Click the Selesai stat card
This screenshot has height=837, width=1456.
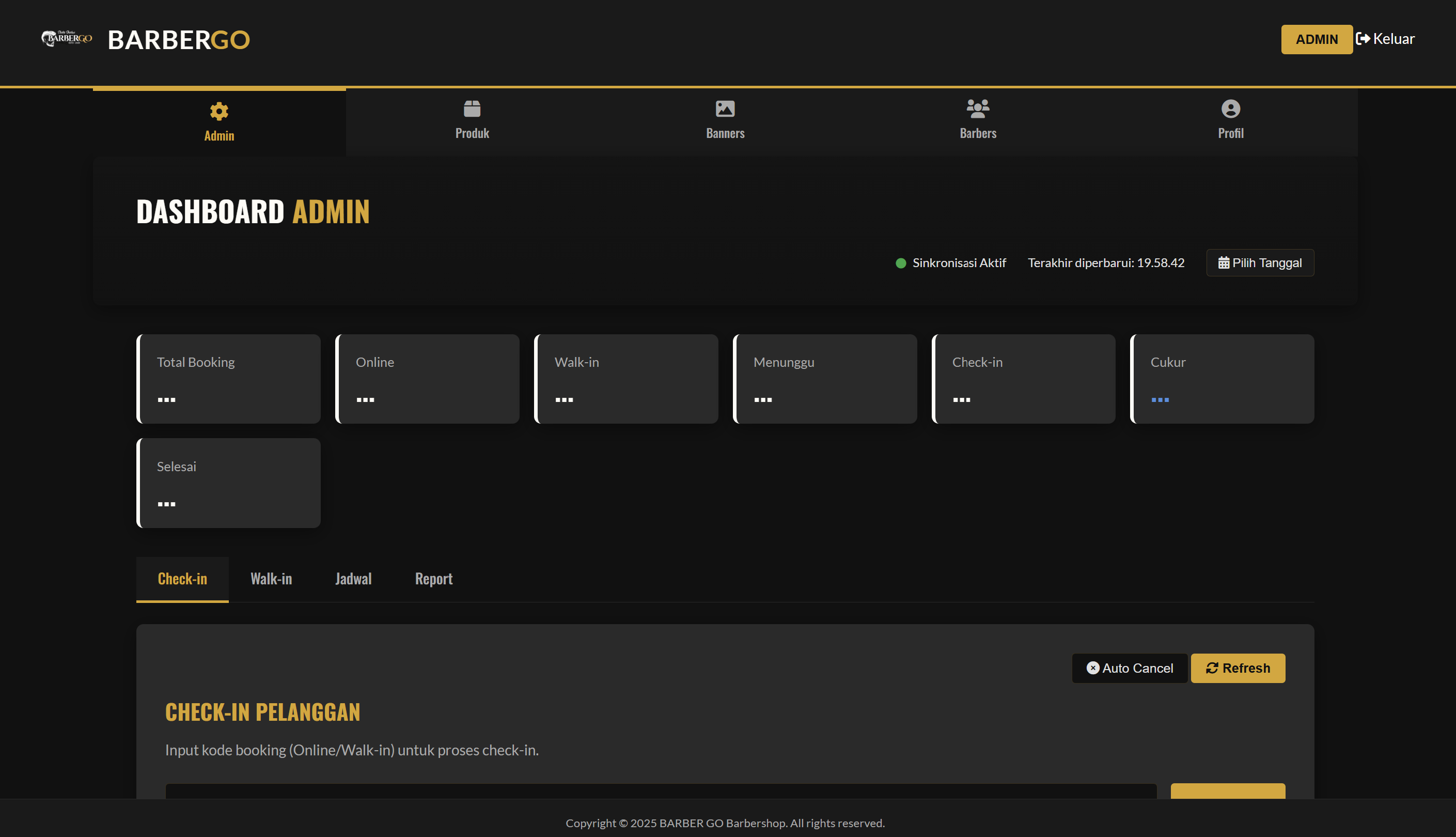228,483
